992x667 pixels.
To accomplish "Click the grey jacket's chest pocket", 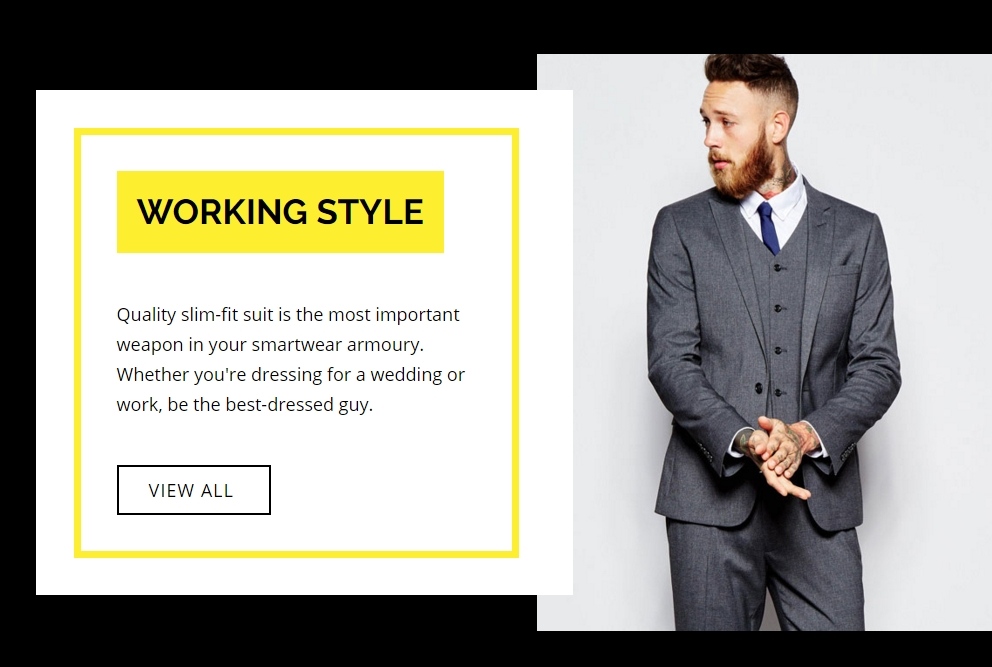I will (x=845, y=270).
